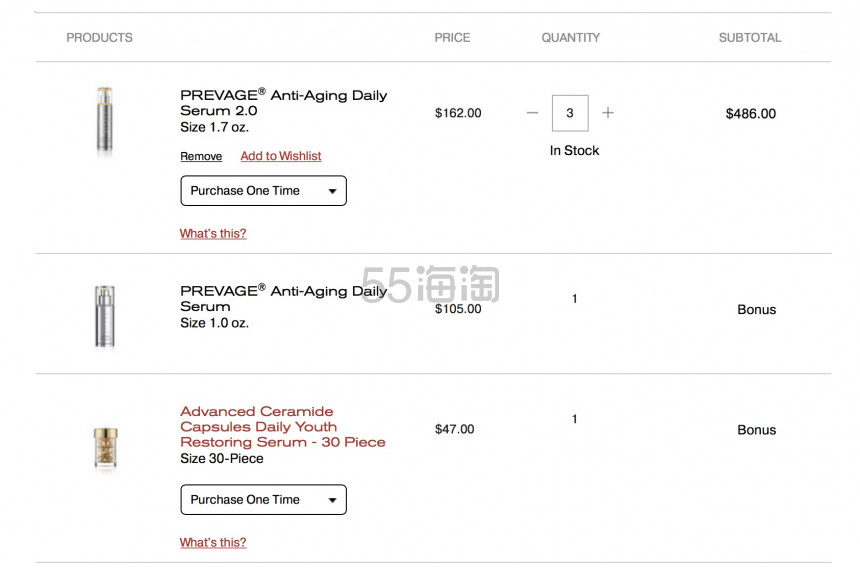Viewport: 860px width, 568px height.
Task: Open What's this? under PREVAGE Serum 2.0
Action: pos(213,234)
